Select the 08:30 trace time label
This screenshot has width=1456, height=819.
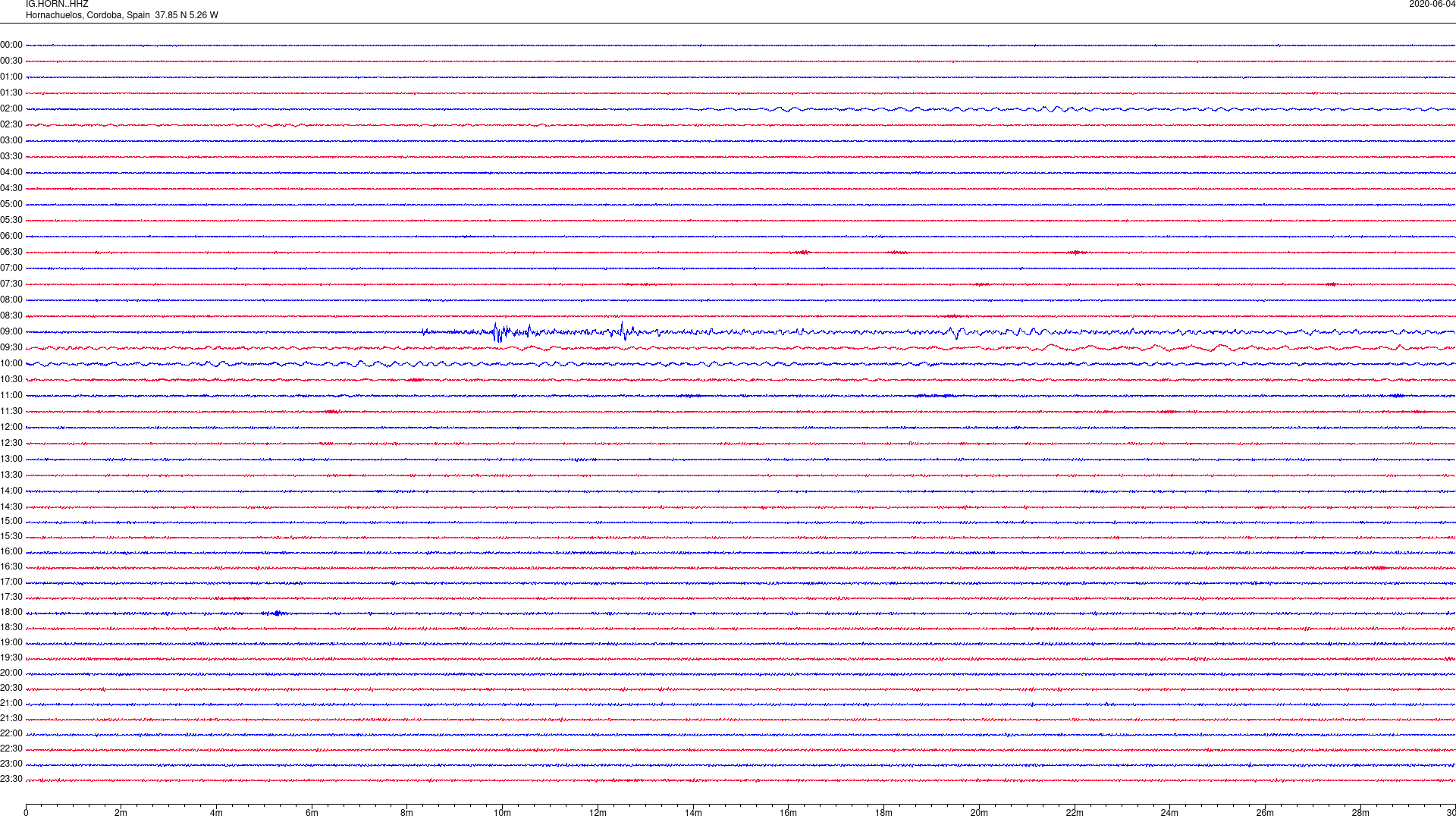pos(11,315)
